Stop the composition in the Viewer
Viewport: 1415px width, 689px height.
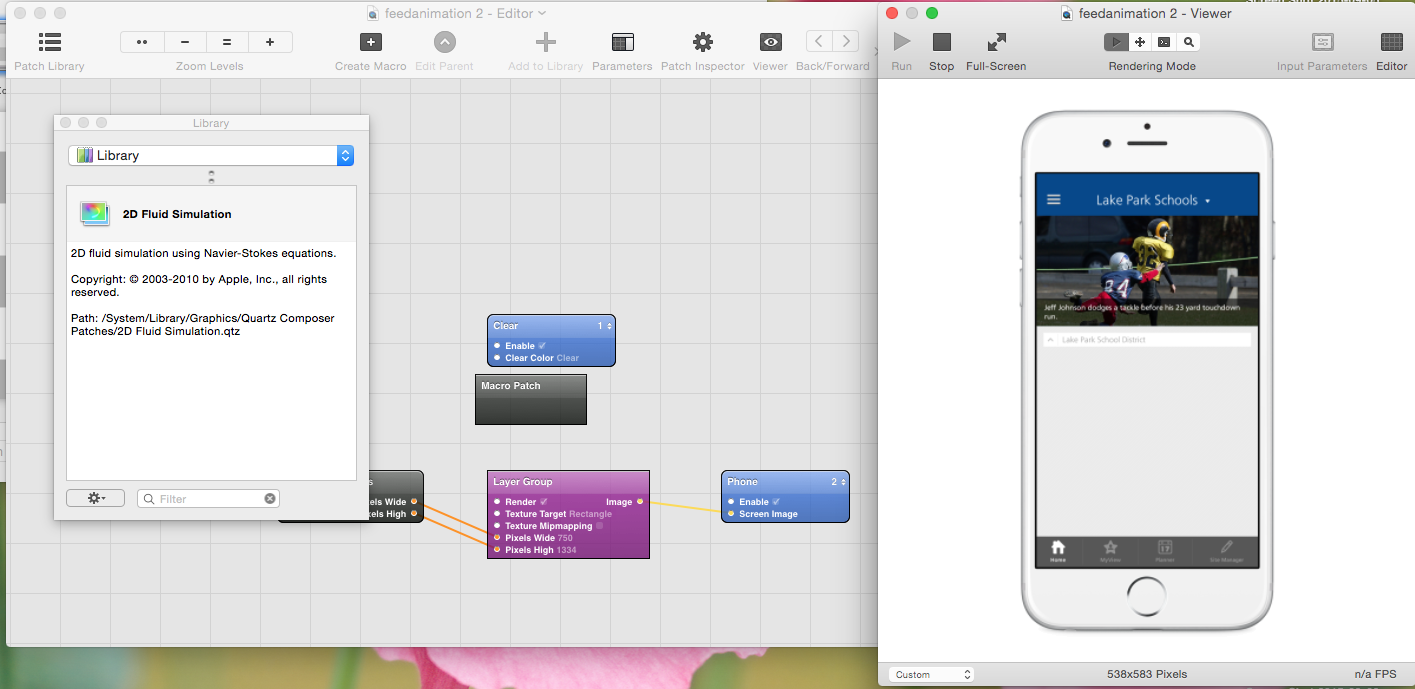(942, 42)
